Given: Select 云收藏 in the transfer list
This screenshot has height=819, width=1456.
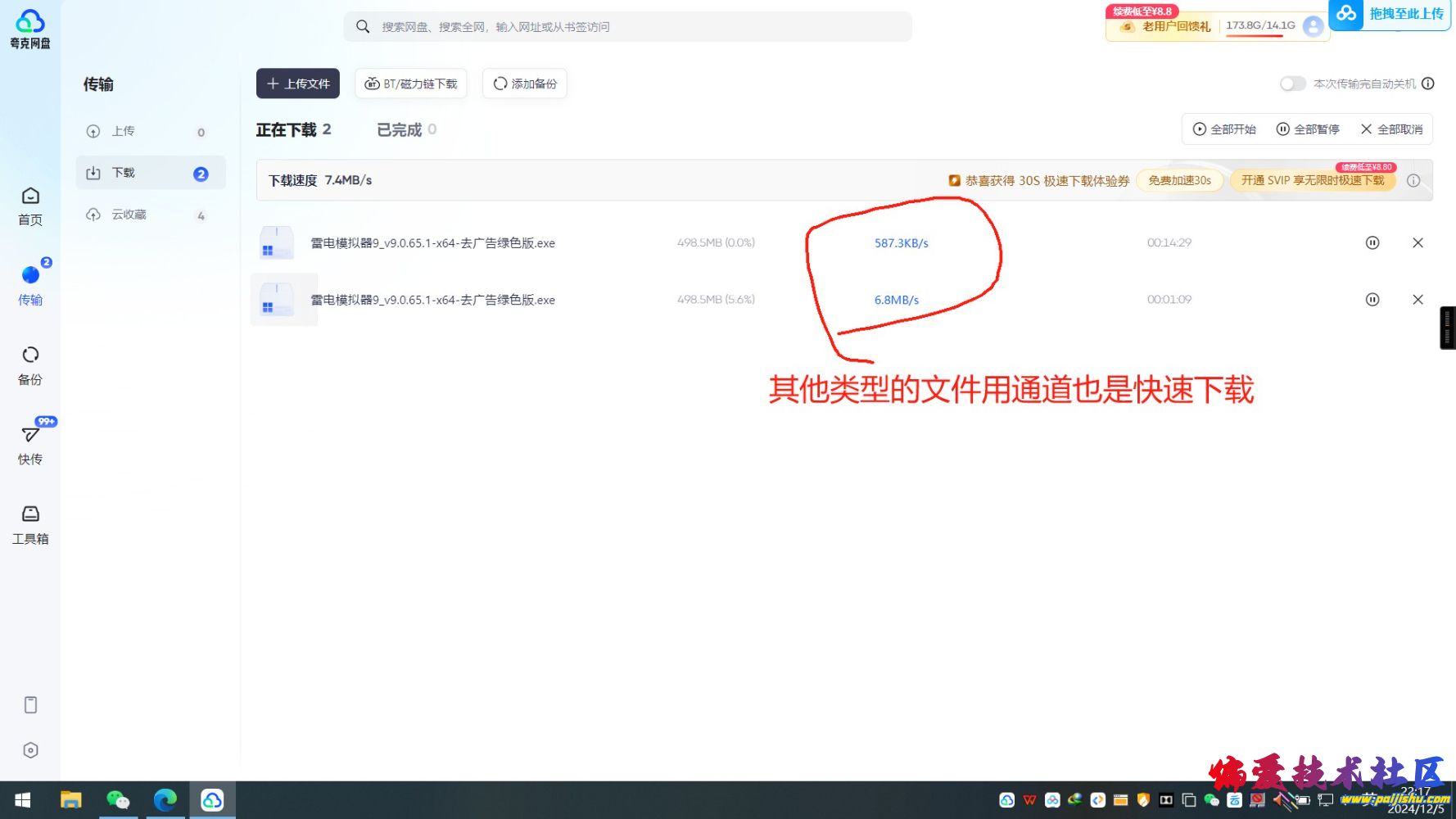Looking at the screenshot, I should coord(129,215).
